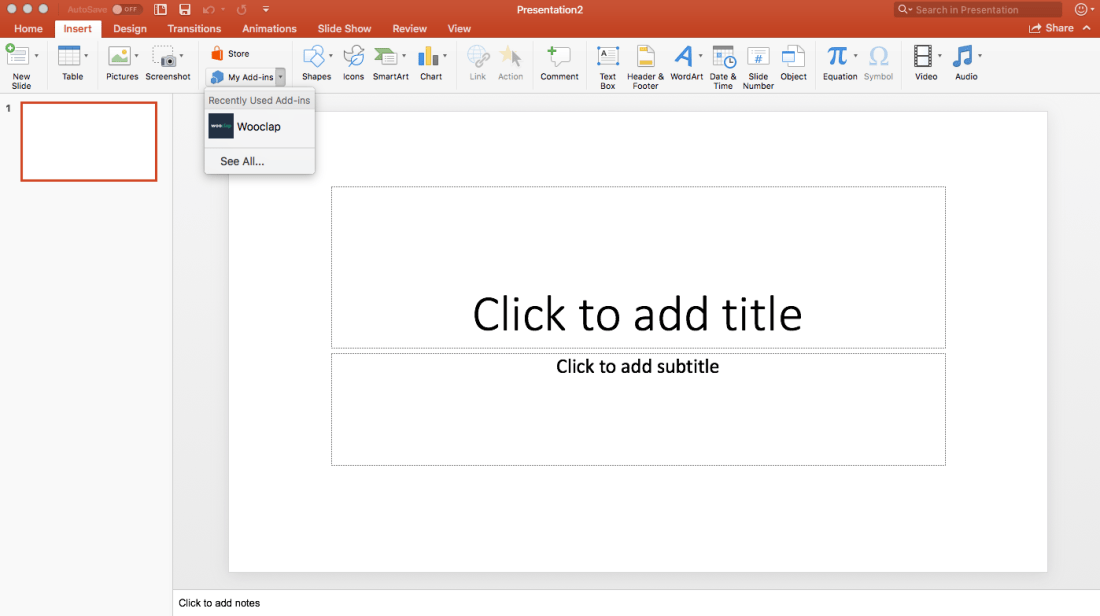Switch to the Design tab
Image resolution: width=1100 pixels, height=616 pixels.
pos(130,29)
